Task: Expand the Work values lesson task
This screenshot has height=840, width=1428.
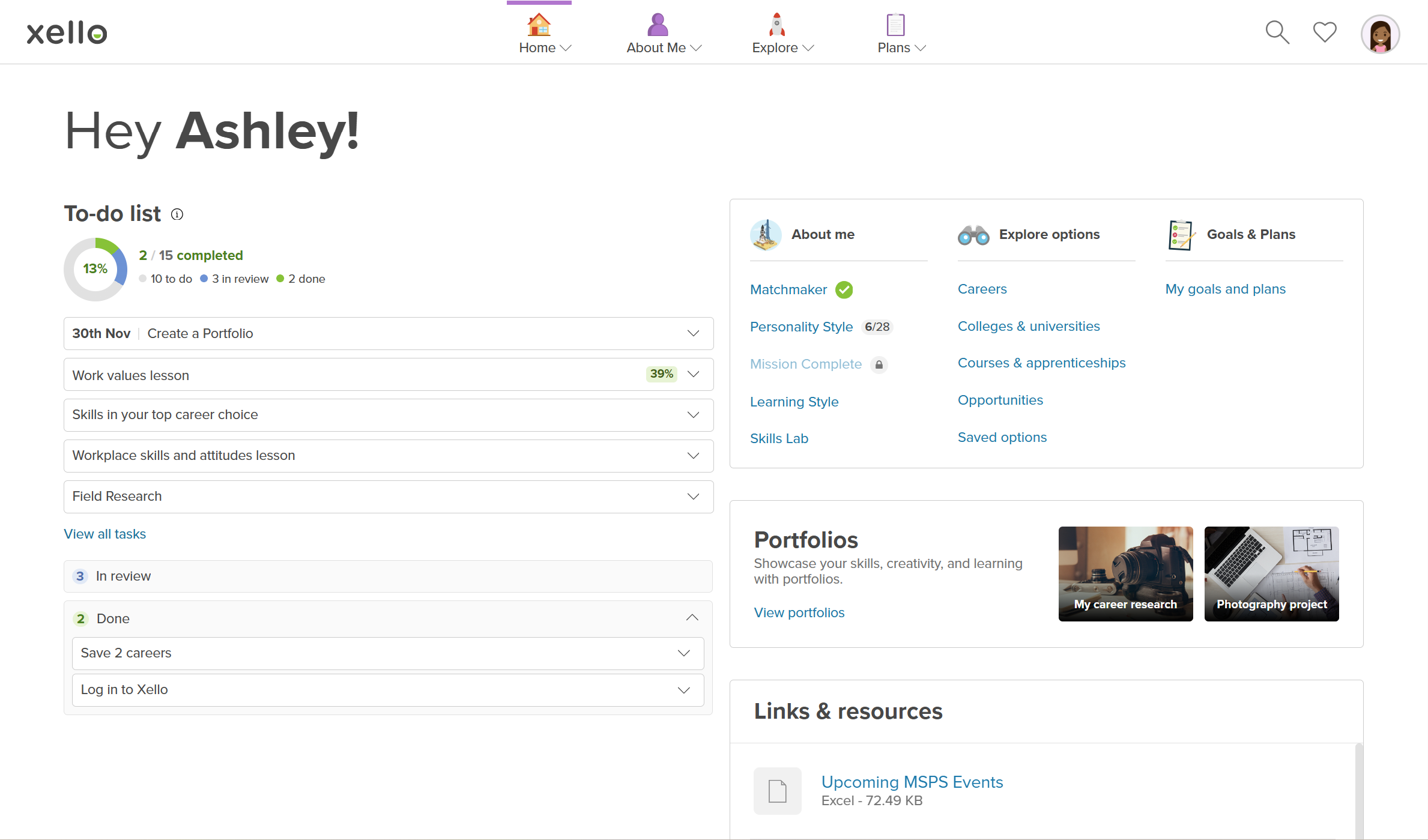Action: (x=693, y=375)
